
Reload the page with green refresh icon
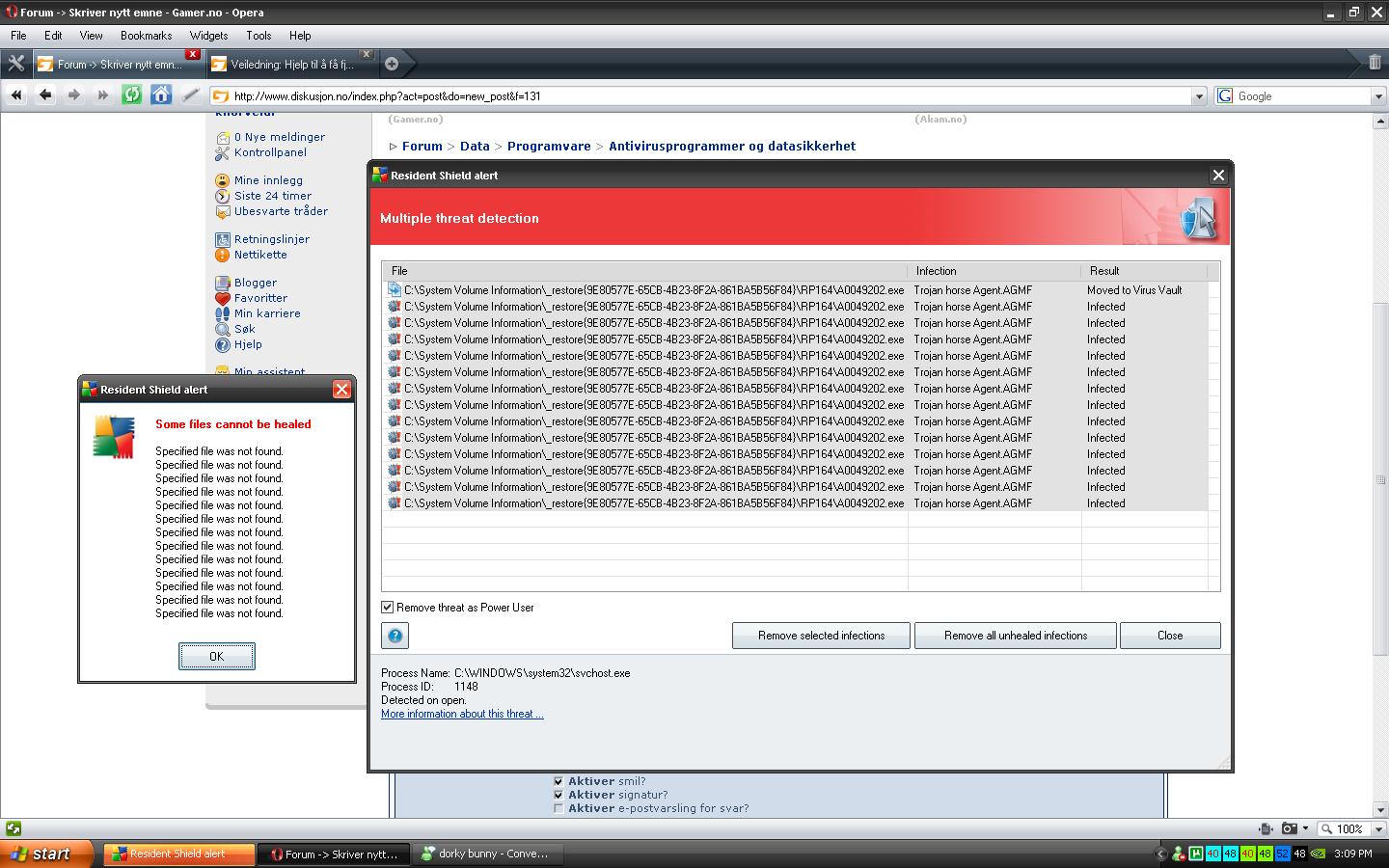tap(132, 95)
